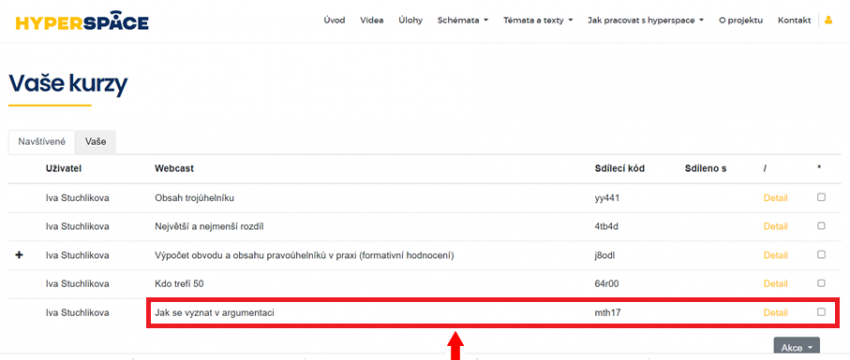Screen dimensions: 850x360
Task: Open Detail for Největší a nejmenší rozdíl
Action: (x=775, y=226)
